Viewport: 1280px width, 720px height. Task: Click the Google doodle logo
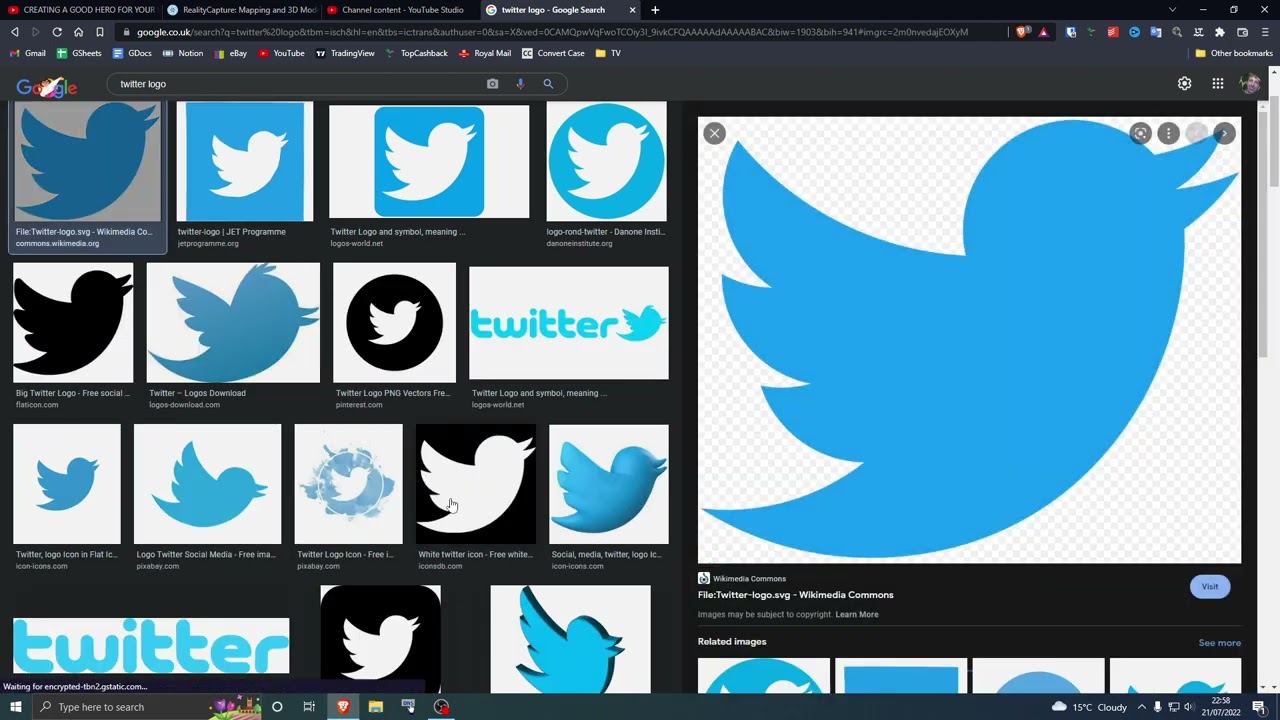46,87
